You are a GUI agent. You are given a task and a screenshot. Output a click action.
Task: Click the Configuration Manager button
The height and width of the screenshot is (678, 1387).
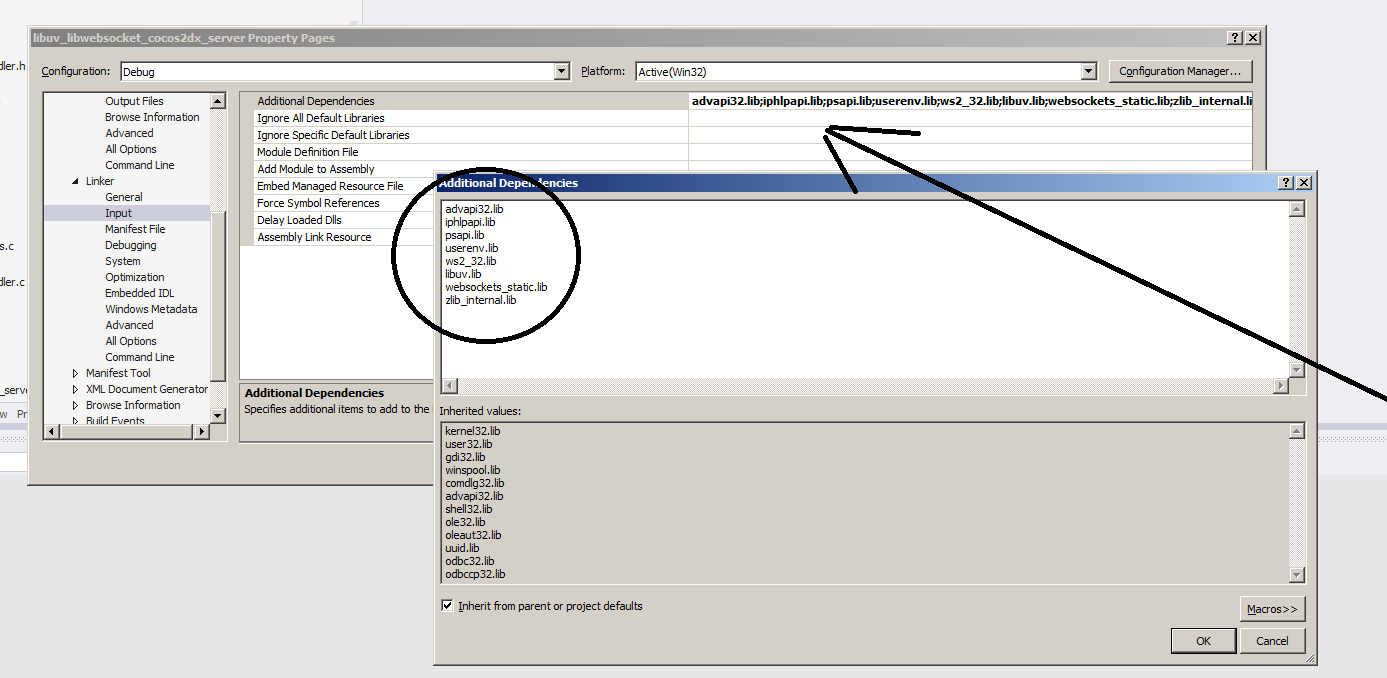coord(1180,71)
